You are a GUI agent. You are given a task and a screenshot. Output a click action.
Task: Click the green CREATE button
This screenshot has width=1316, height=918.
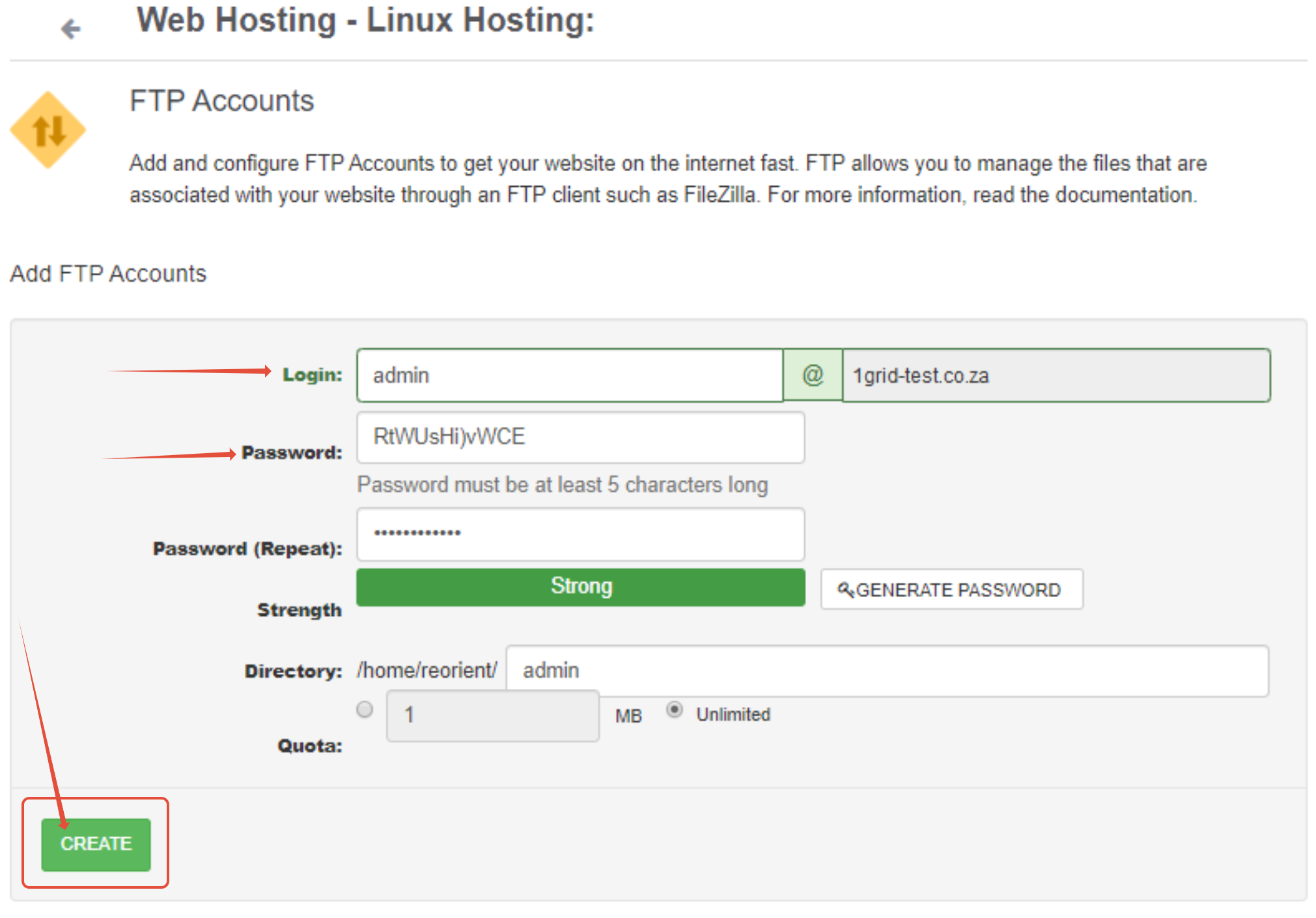[96, 844]
